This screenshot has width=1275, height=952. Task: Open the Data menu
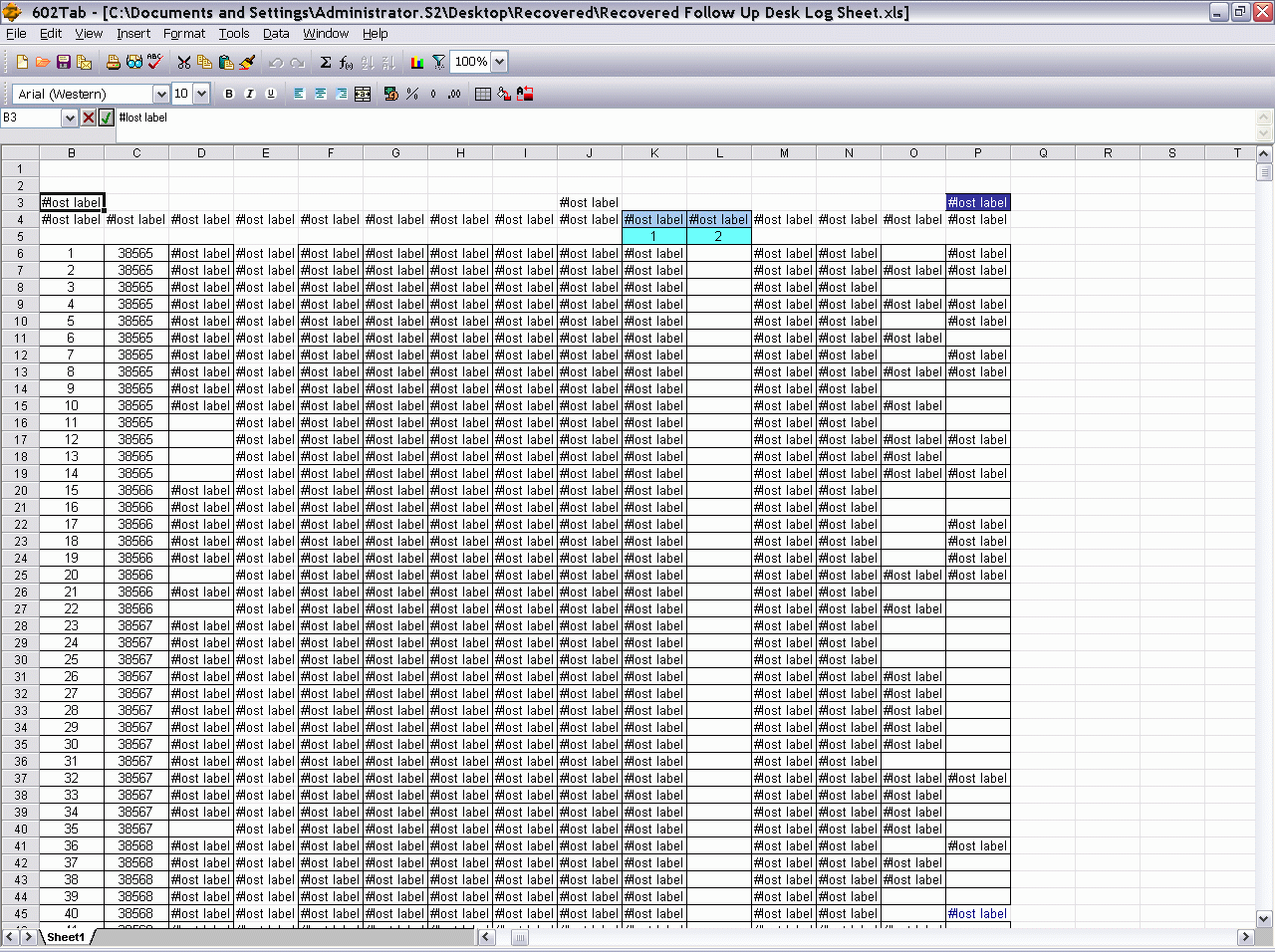point(276,33)
